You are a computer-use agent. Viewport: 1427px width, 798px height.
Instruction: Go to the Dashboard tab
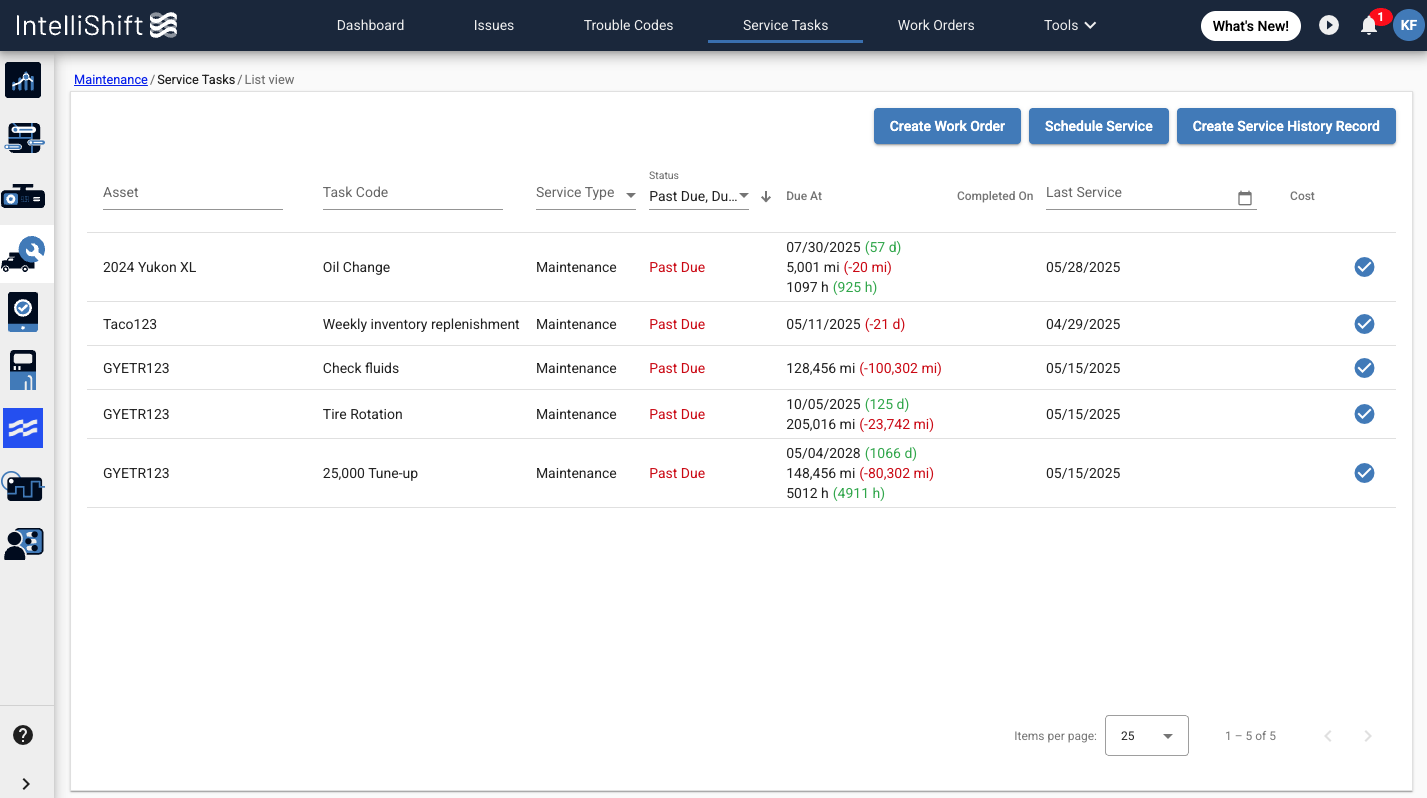click(370, 26)
